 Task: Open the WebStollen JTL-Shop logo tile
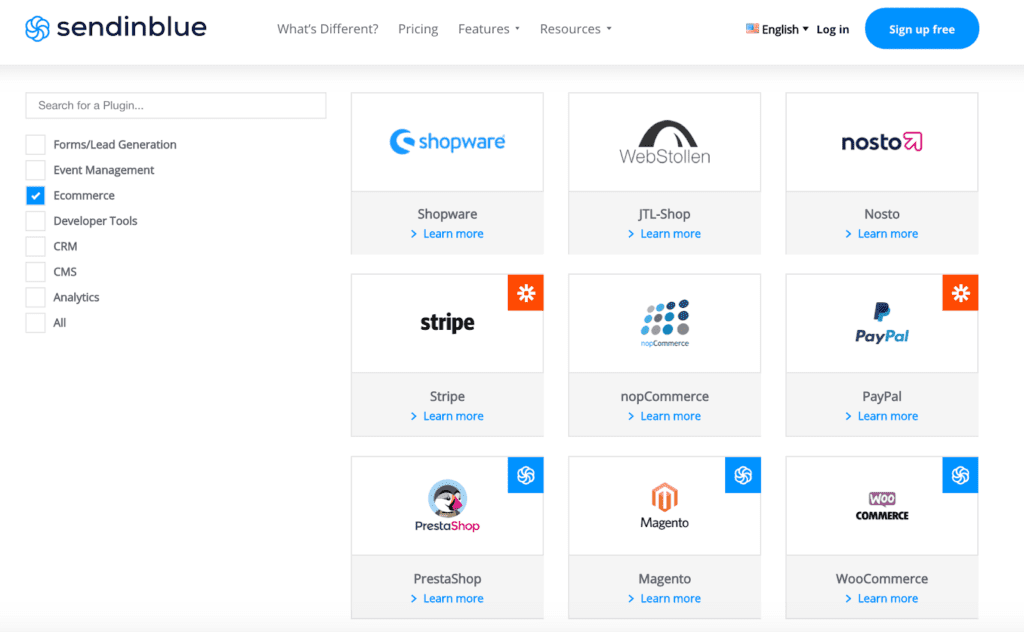click(x=665, y=142)
